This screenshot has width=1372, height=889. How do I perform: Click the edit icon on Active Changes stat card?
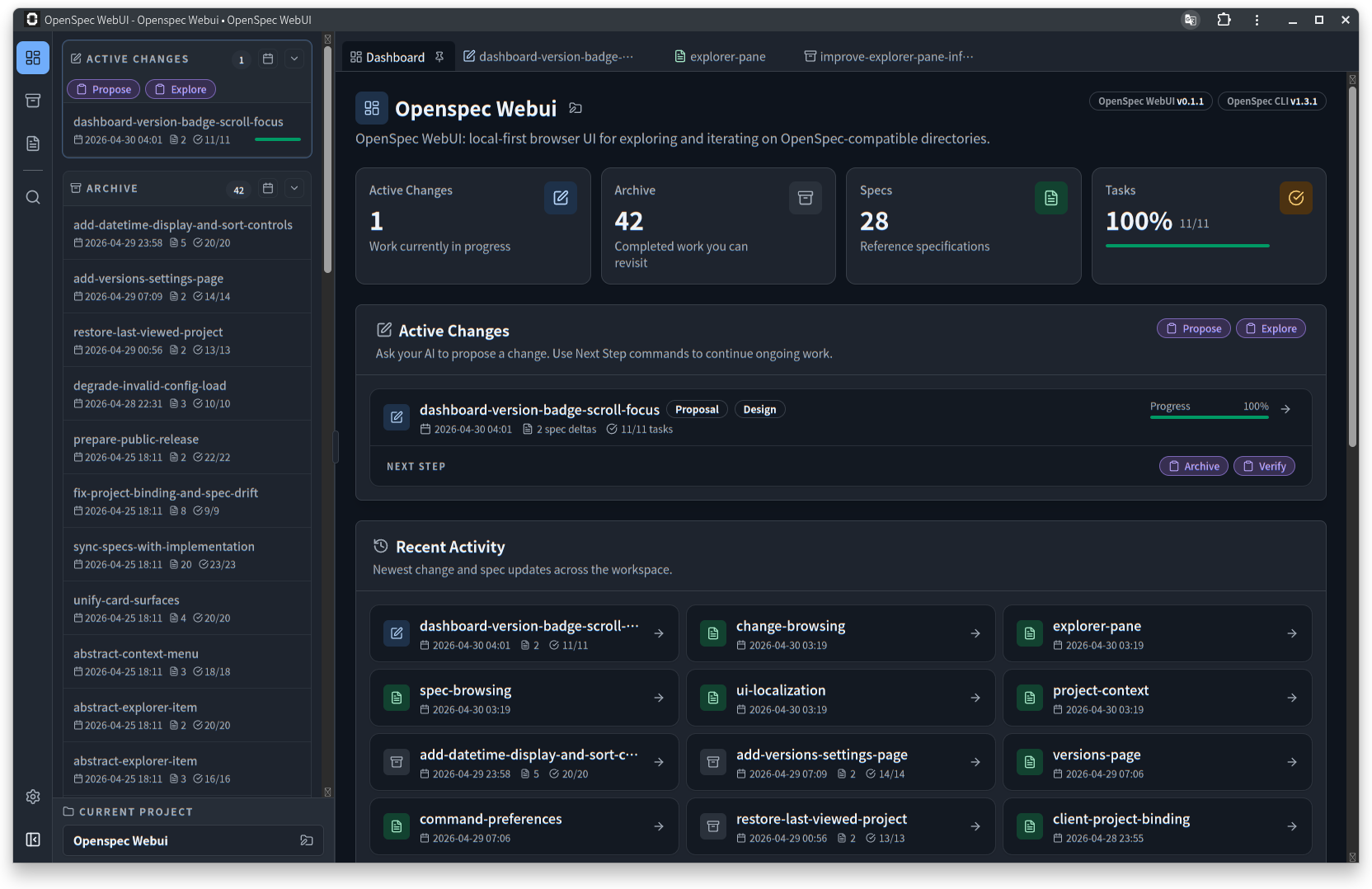[561, 198]
